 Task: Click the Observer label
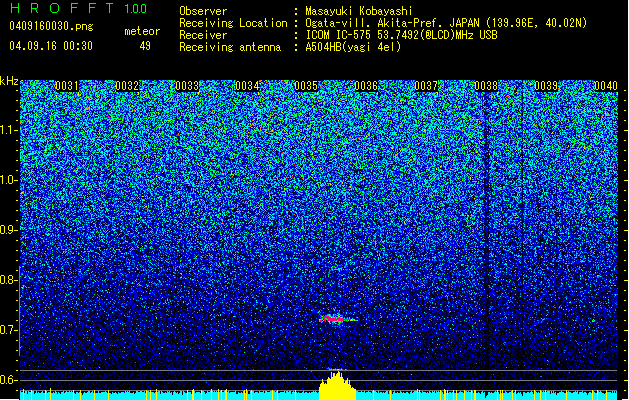click(203, 11)
